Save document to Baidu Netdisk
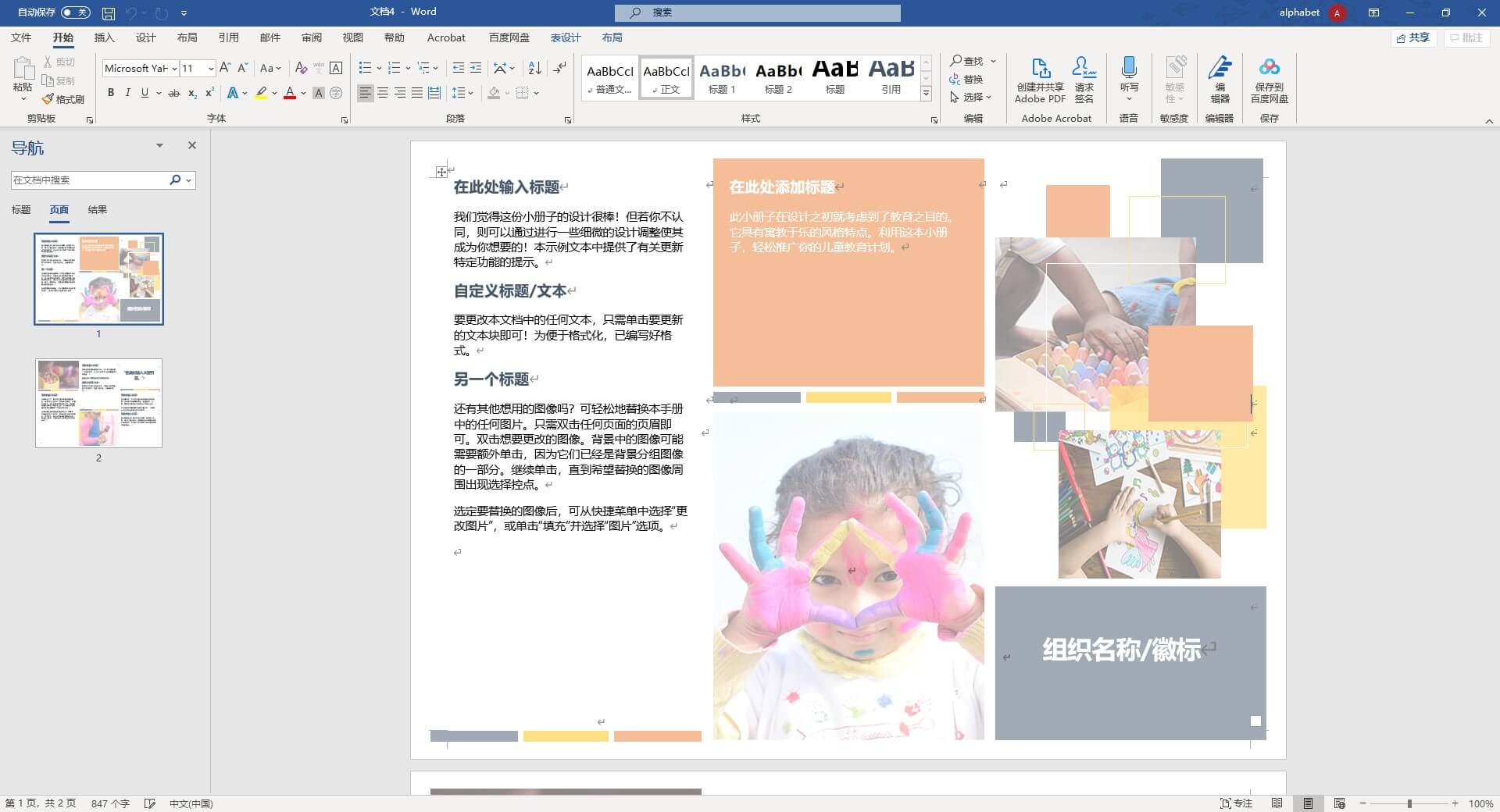The image size is (1500, 812). (1270, 78)
